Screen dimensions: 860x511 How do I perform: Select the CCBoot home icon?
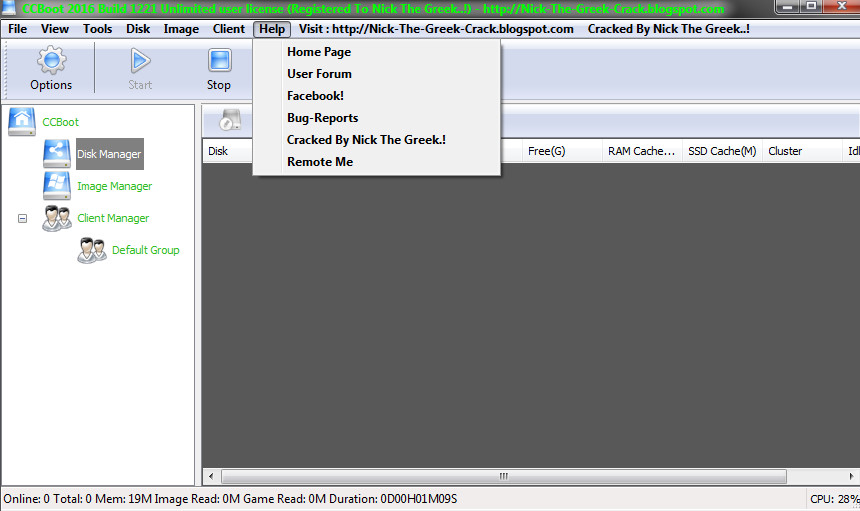(x=21, y=122)
